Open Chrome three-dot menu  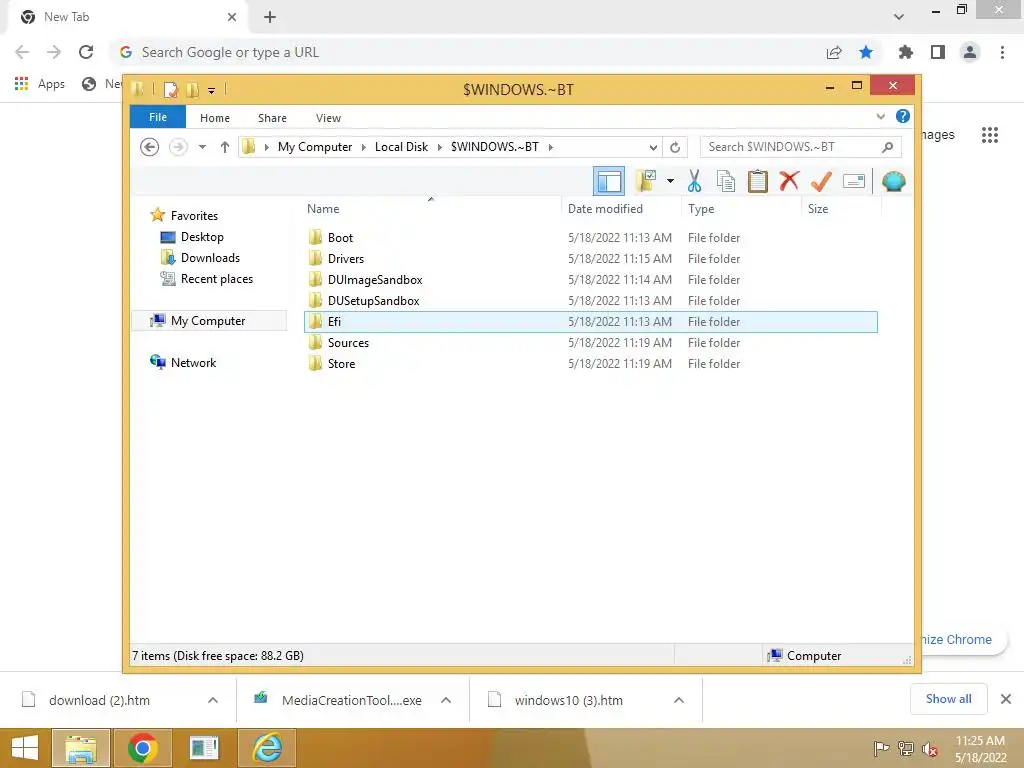click(x=1002, y=52)
